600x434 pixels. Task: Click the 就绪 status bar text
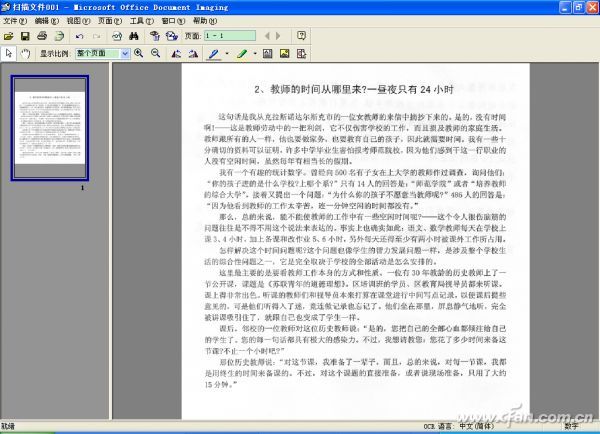click(8, 426)
